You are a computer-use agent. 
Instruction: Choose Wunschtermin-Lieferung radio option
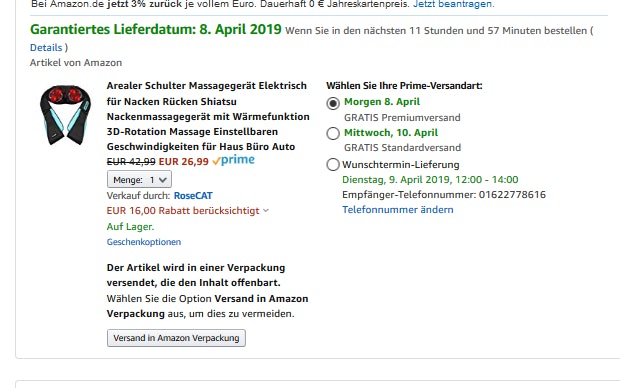click(333, 164)
